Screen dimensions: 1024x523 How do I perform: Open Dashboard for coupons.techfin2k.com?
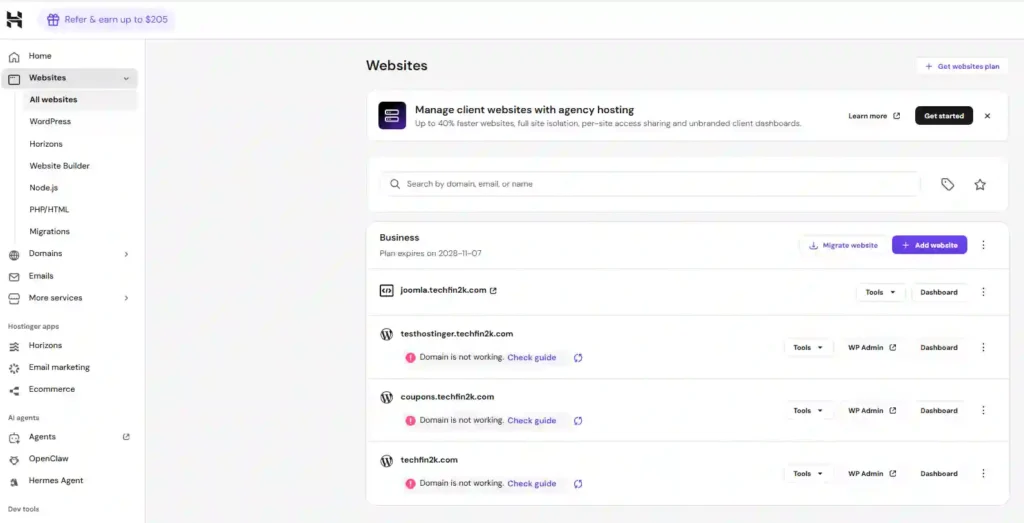[x=938, y=411]
